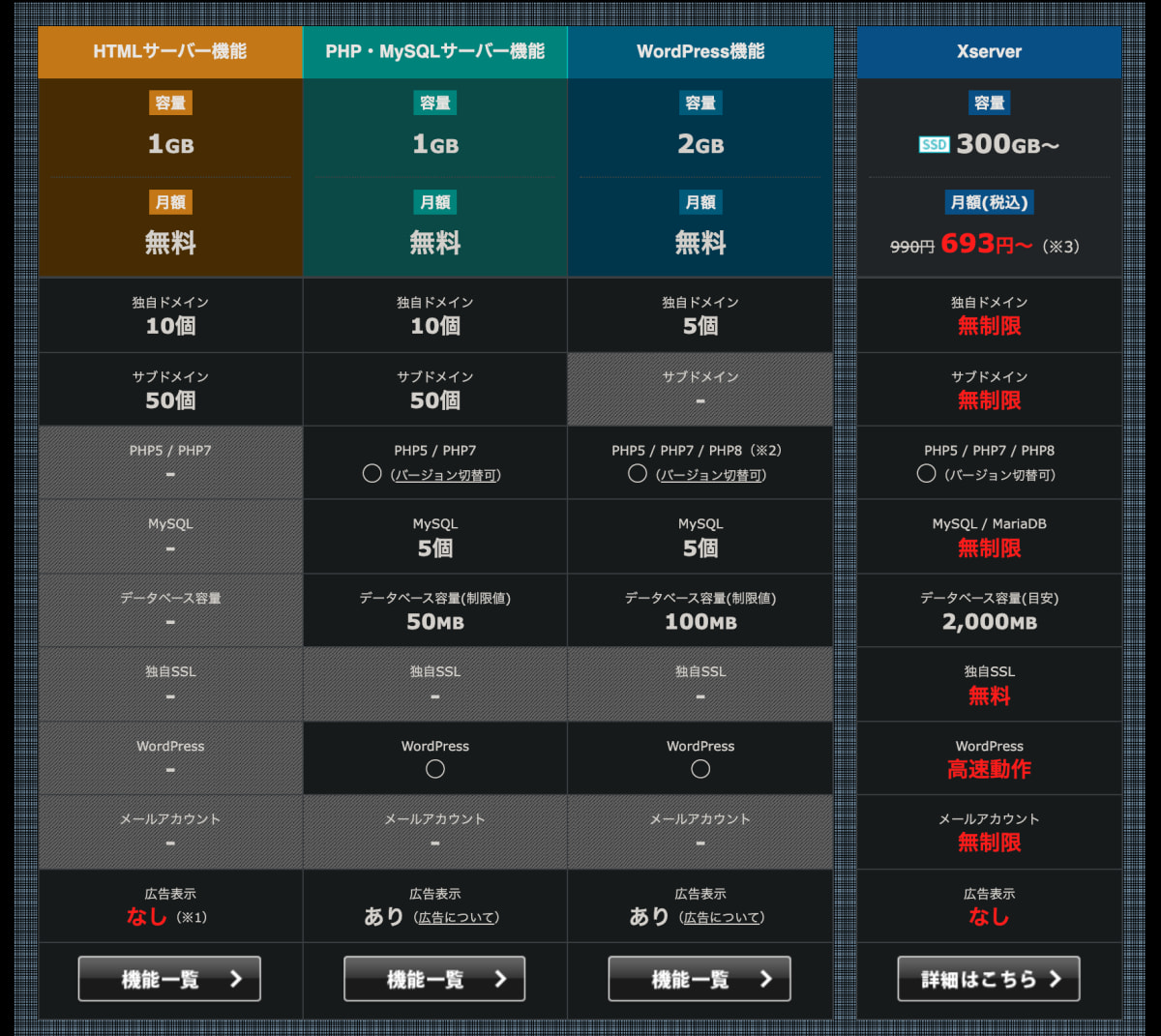This screenshot has height=1036, width=1161.
Task: Select the HTMLサーバー機能 column header
Action: point(170,51)
